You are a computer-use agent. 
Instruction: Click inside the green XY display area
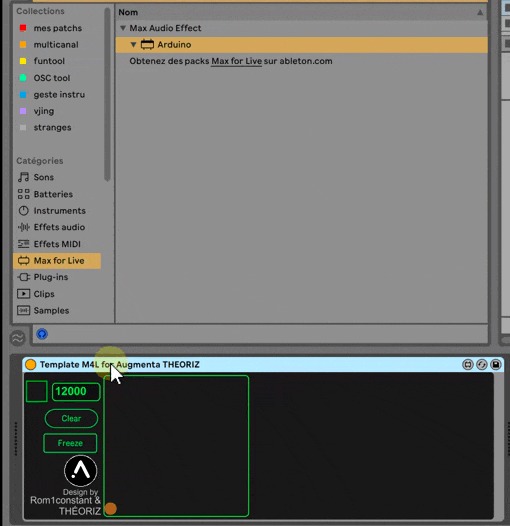click(176, 446)
